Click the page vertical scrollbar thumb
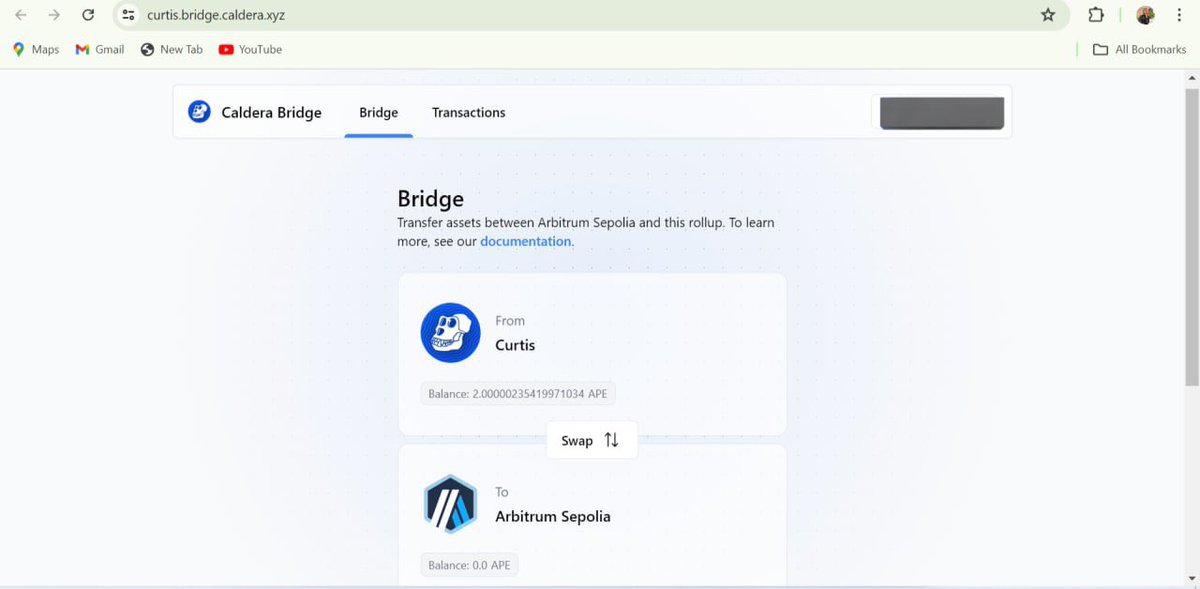 coord(1192,238)
